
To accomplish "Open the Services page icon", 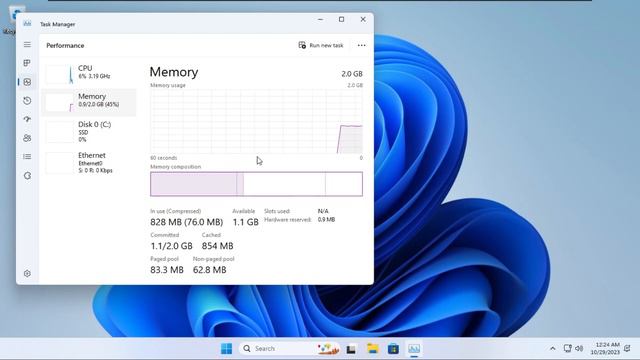I will [x=27, y=176].
